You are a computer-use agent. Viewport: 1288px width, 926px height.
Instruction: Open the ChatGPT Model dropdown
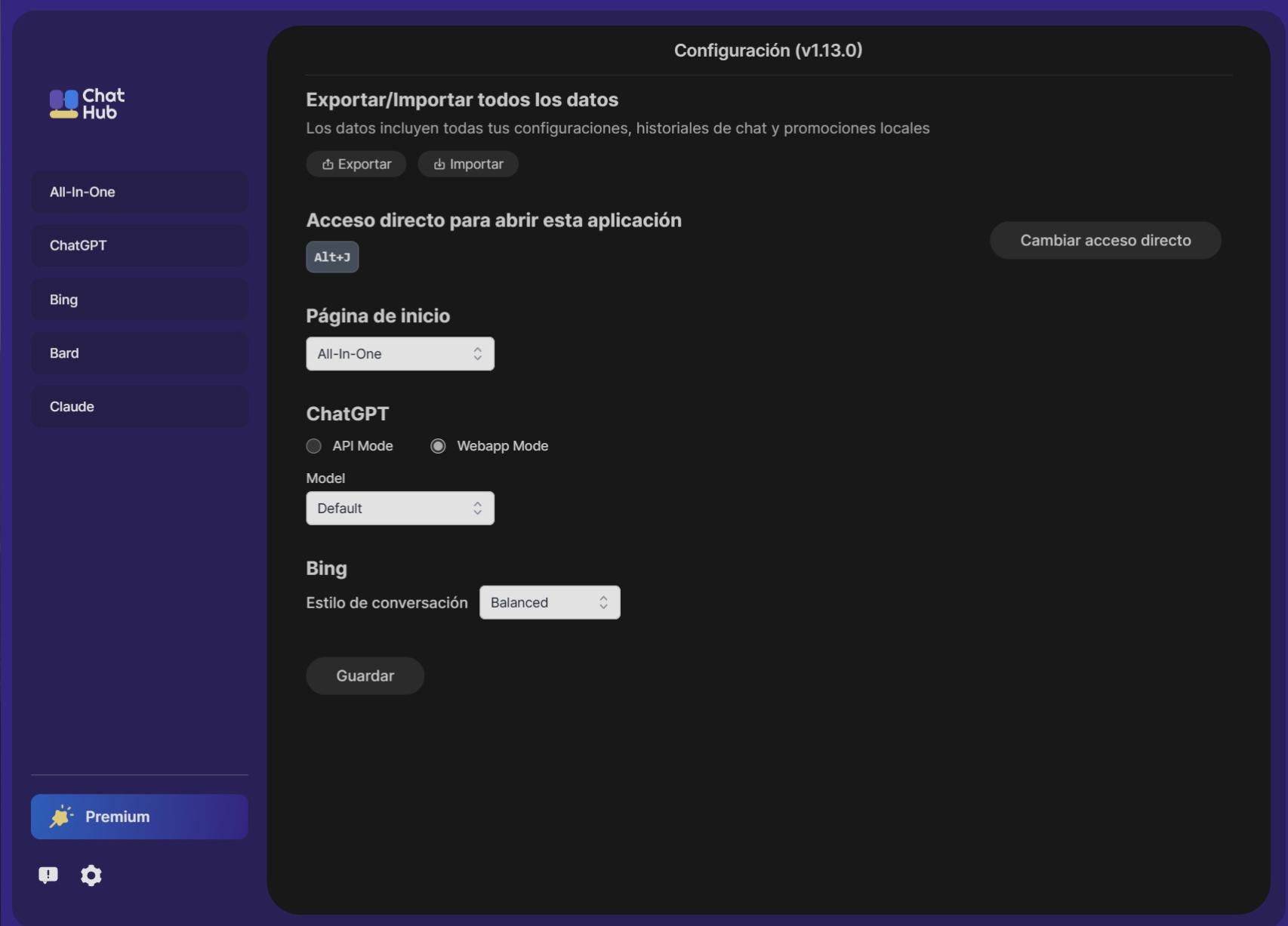[400, 509]
